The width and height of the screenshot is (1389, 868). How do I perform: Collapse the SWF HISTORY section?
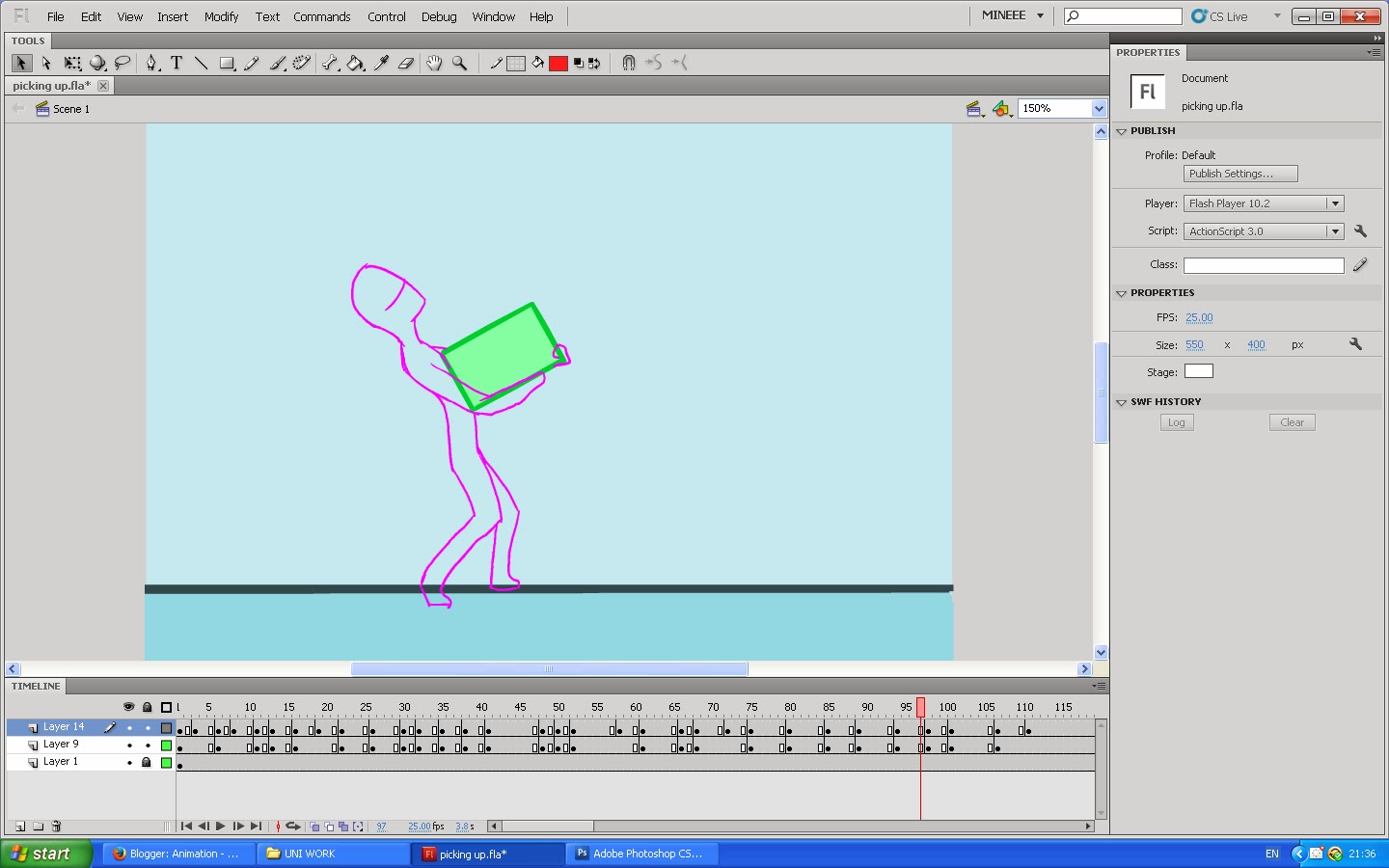(x=1122, y=402)
